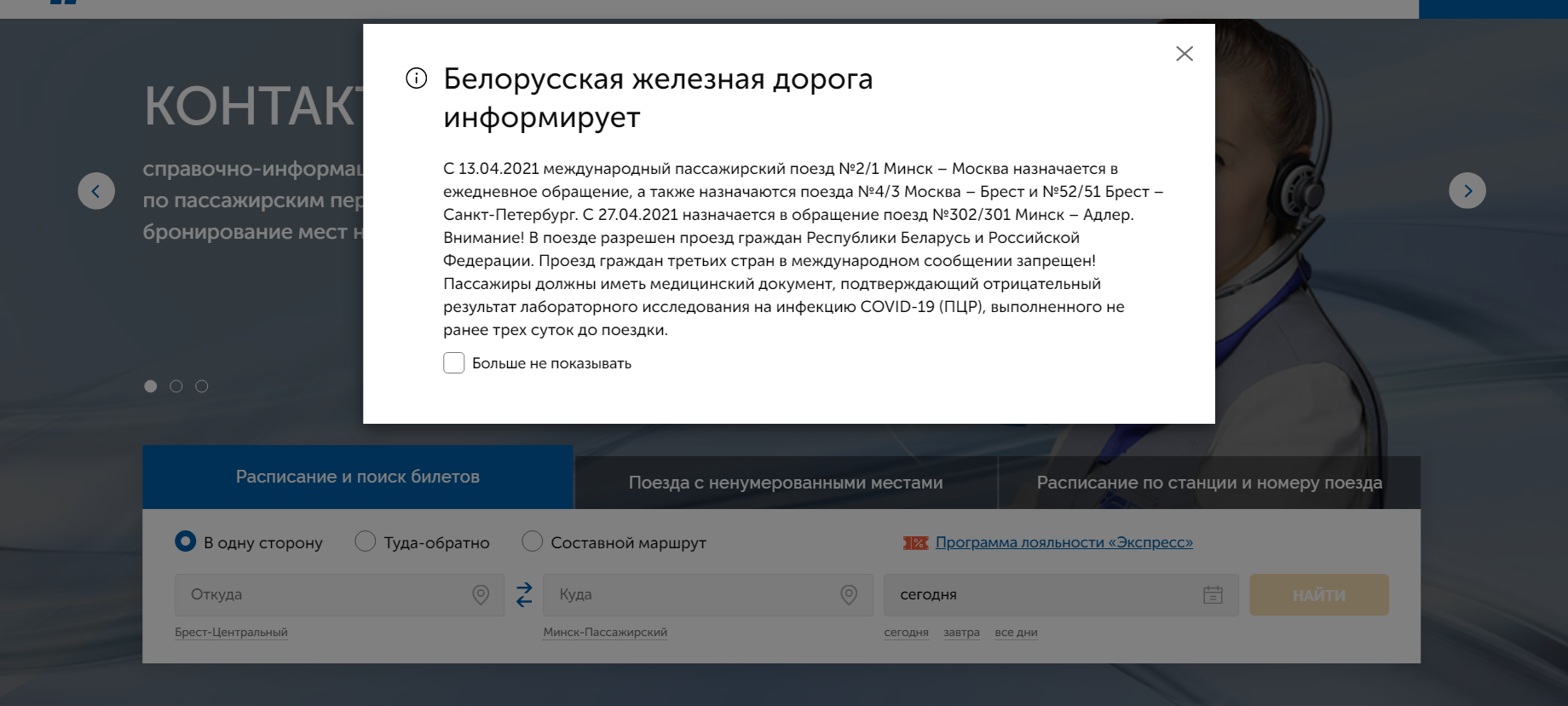
Task: Select 'Составной маршрут' radio button
Action: click(532, 541)
